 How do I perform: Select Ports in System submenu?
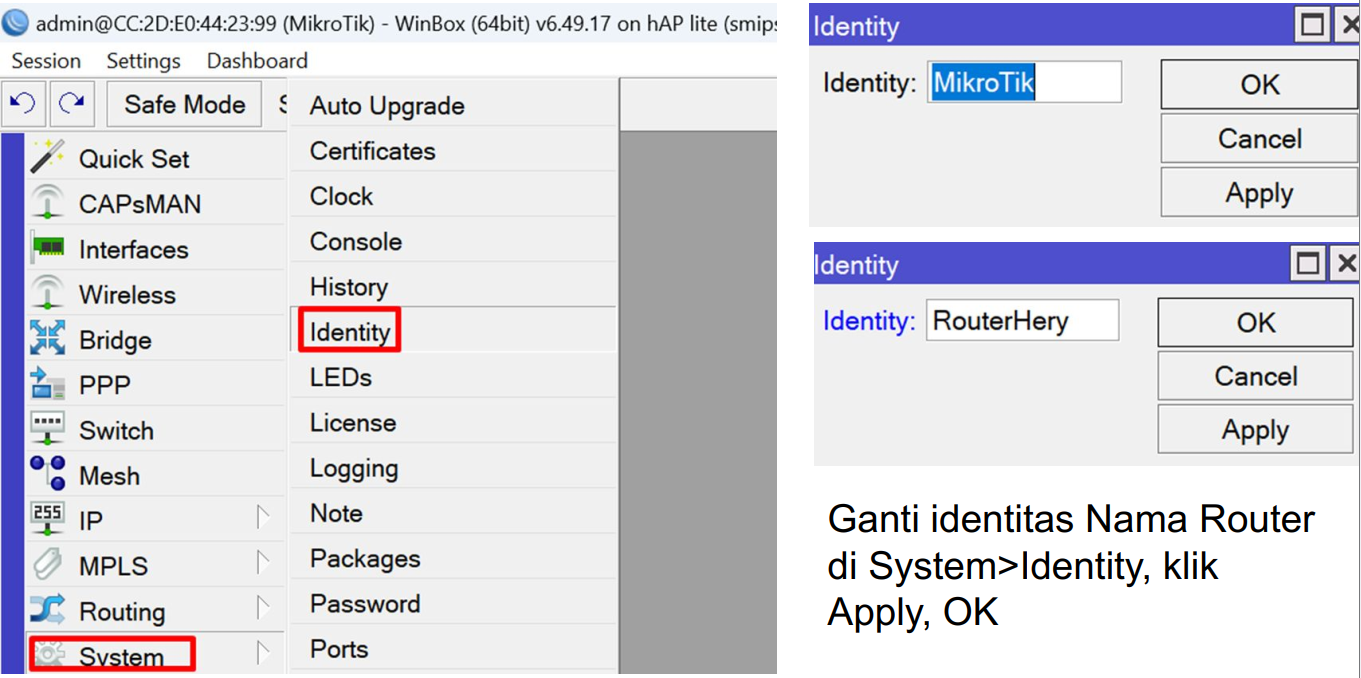pos(453,649)
